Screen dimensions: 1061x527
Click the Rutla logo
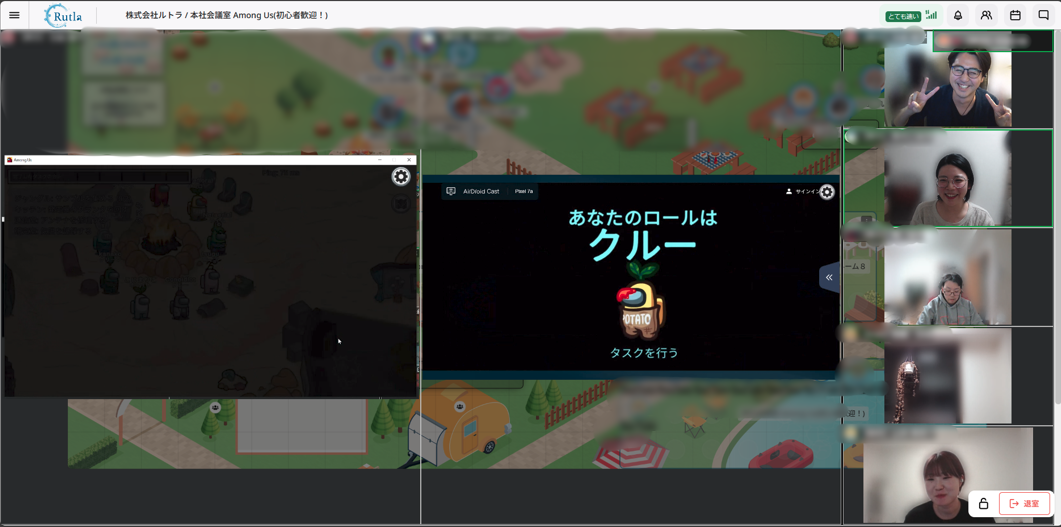[63, 16]
